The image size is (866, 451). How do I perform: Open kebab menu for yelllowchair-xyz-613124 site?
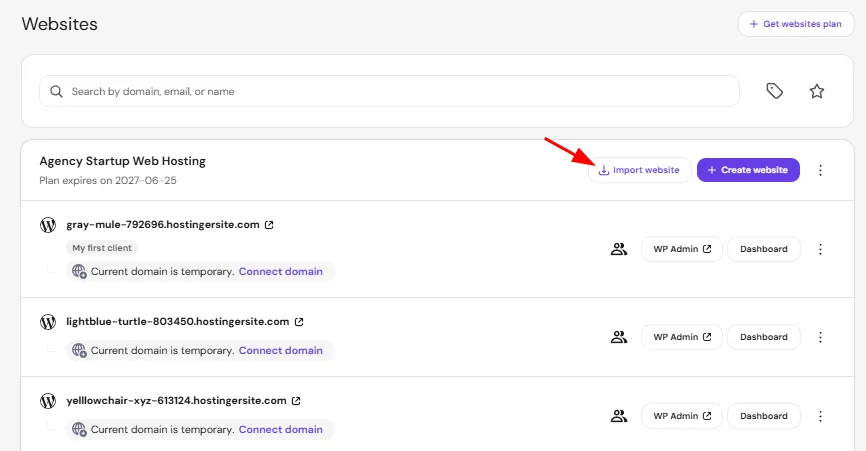tap(820, 416)
